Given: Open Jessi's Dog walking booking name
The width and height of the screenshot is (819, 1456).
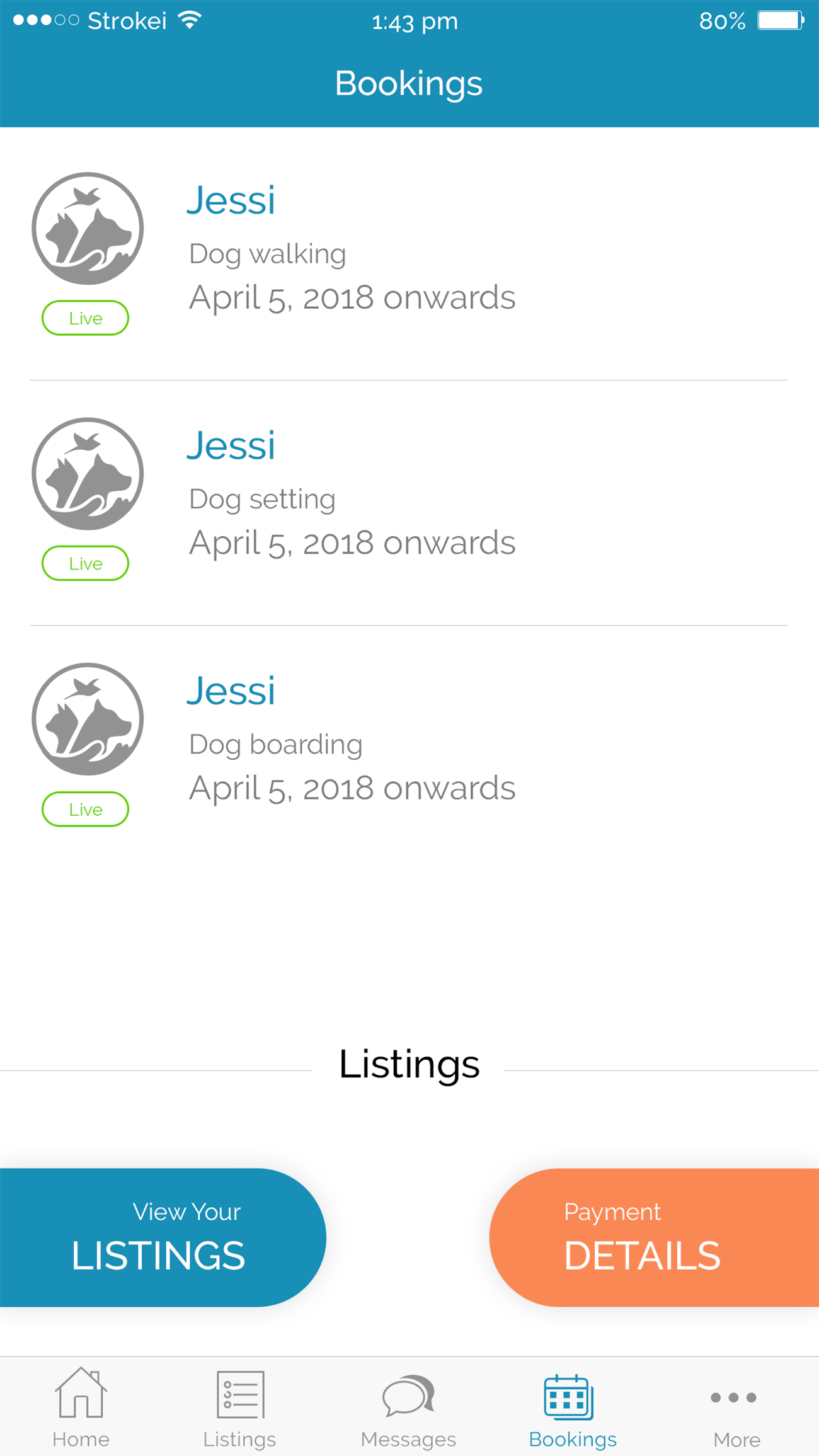Looking at the screenshot, I should click(231, 200).
